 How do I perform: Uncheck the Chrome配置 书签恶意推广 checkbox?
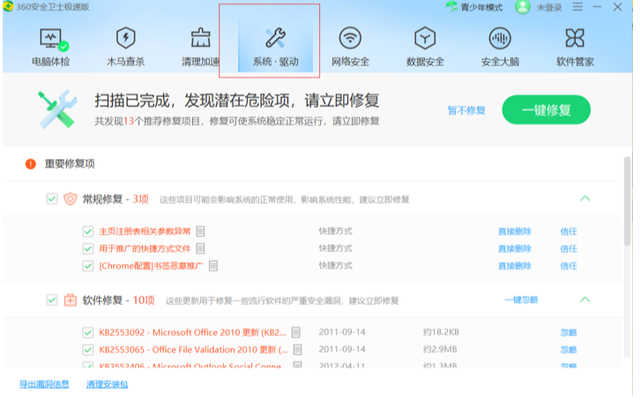click(x=88, y=266)
